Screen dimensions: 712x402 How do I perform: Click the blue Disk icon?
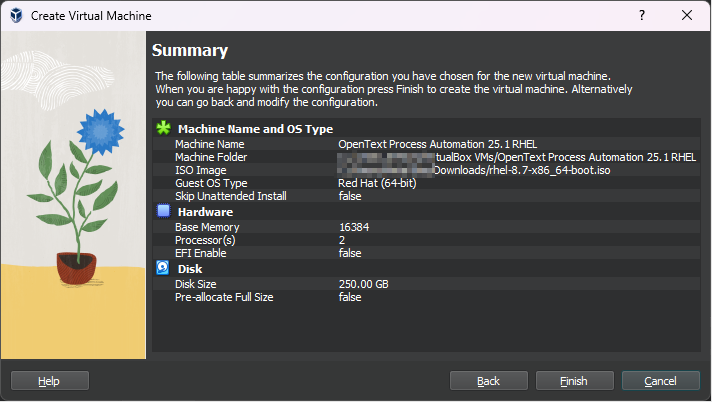tap(164, 268)
